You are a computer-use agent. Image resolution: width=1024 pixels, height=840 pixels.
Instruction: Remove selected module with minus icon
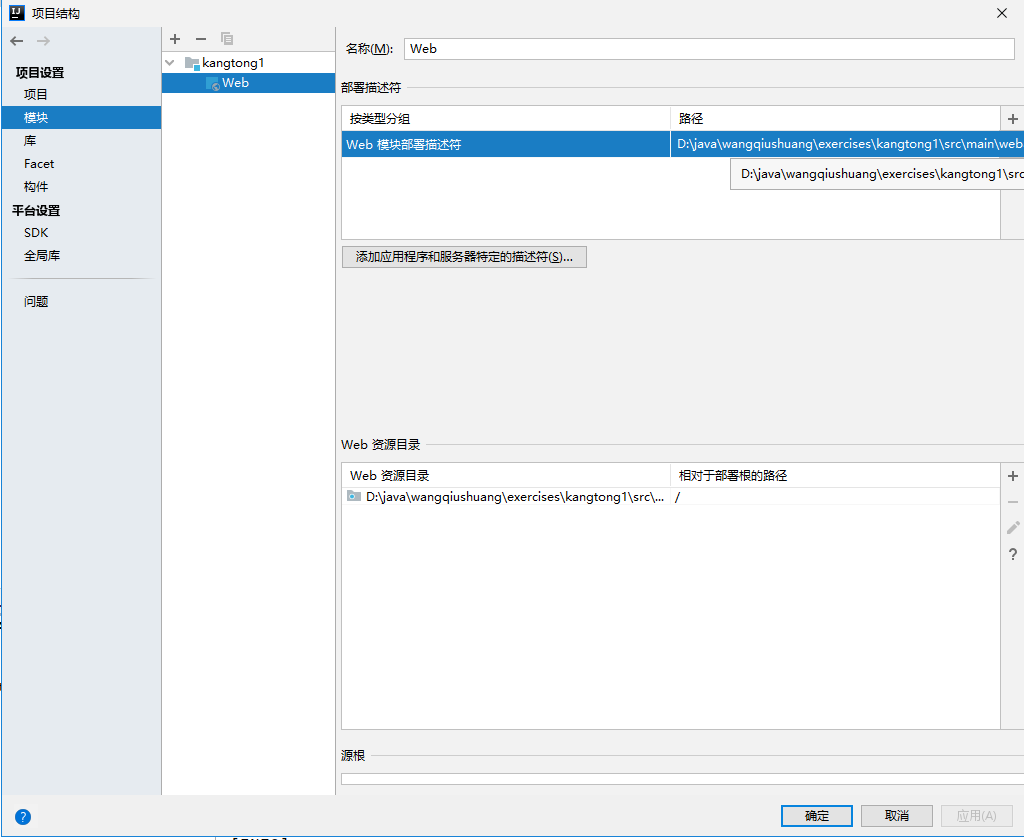[x=200, y=39]
